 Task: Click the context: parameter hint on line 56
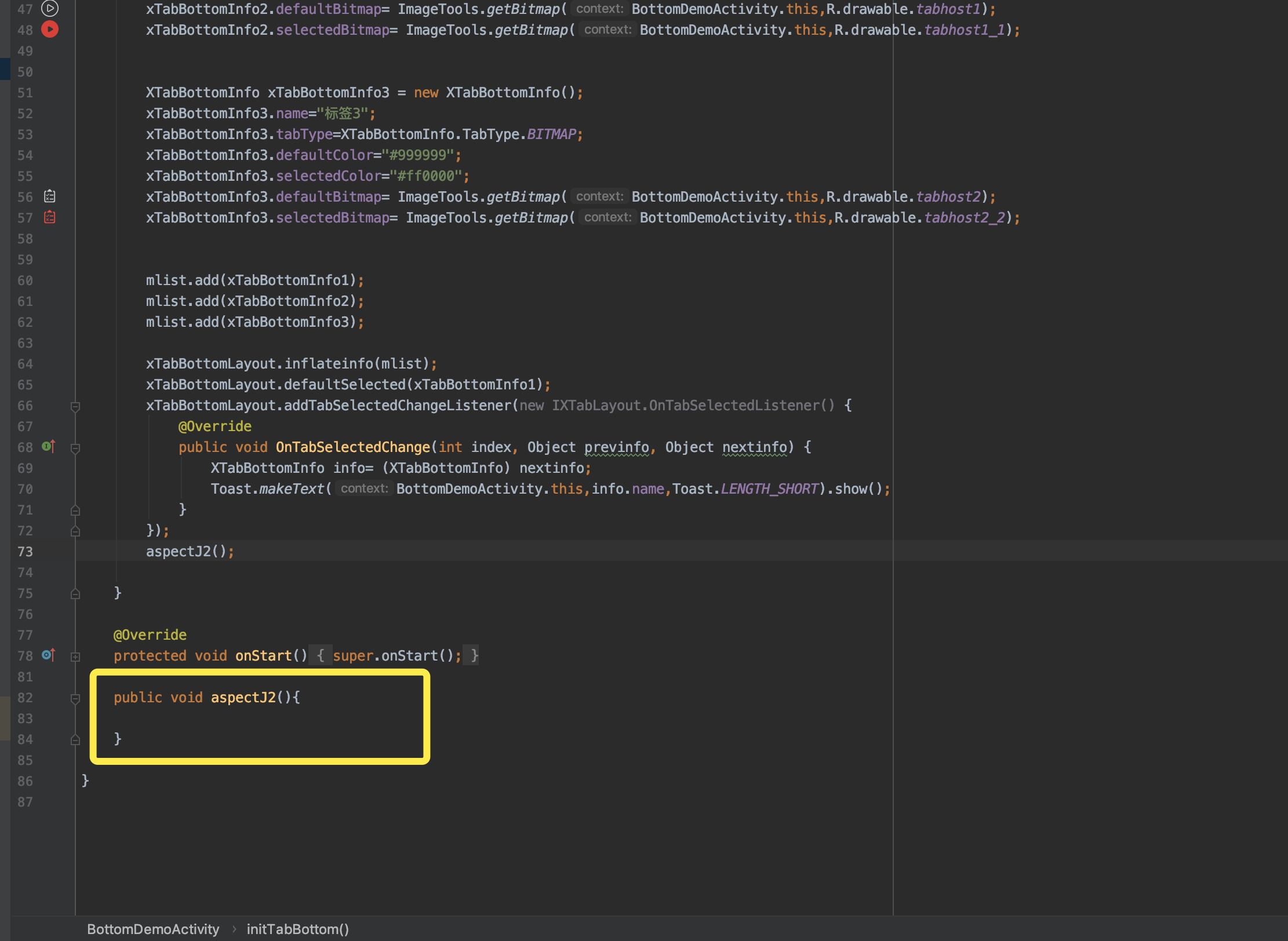click(x=599, y=196)
